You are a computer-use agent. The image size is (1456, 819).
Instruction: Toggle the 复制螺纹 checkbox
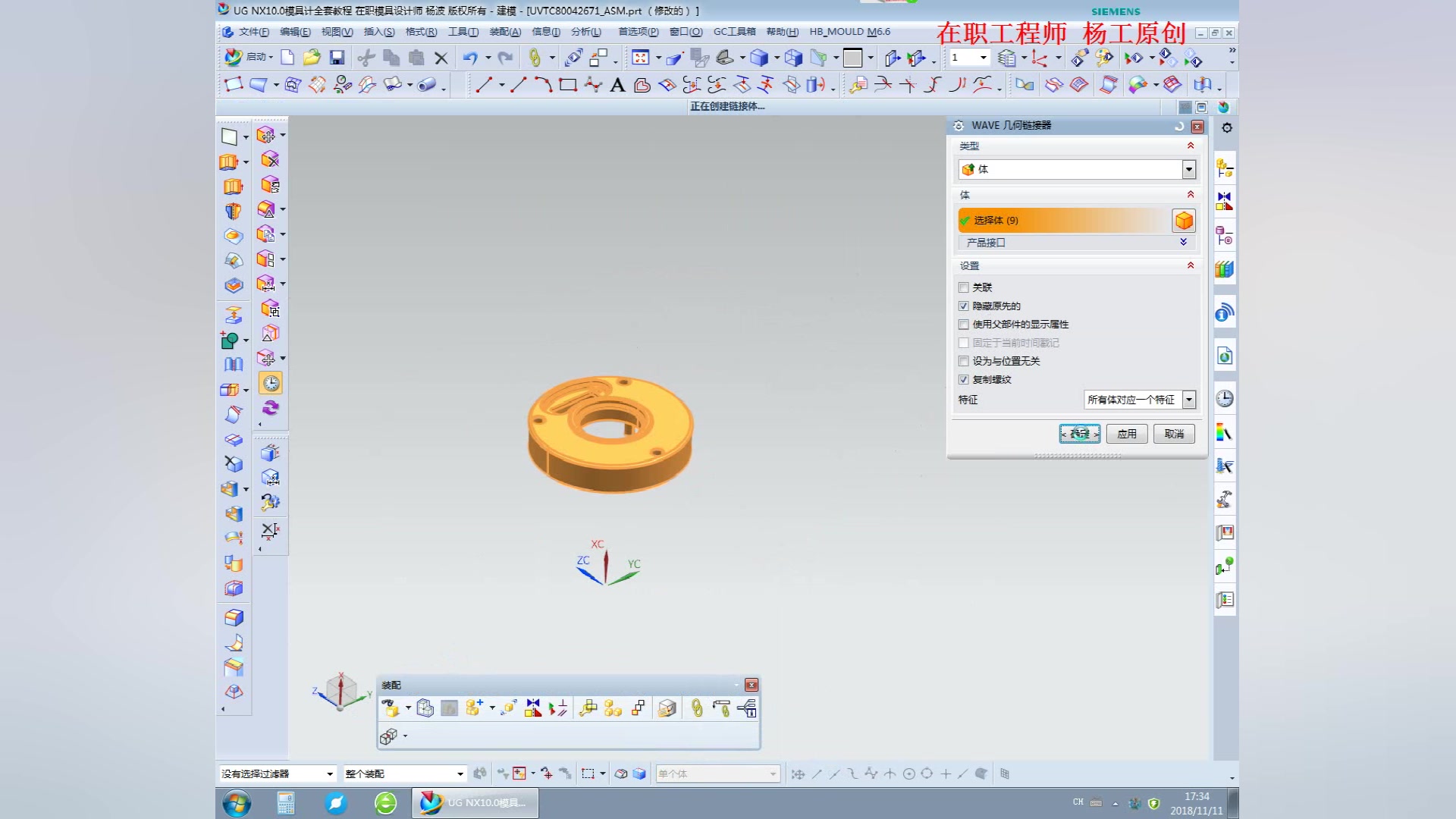964,380
